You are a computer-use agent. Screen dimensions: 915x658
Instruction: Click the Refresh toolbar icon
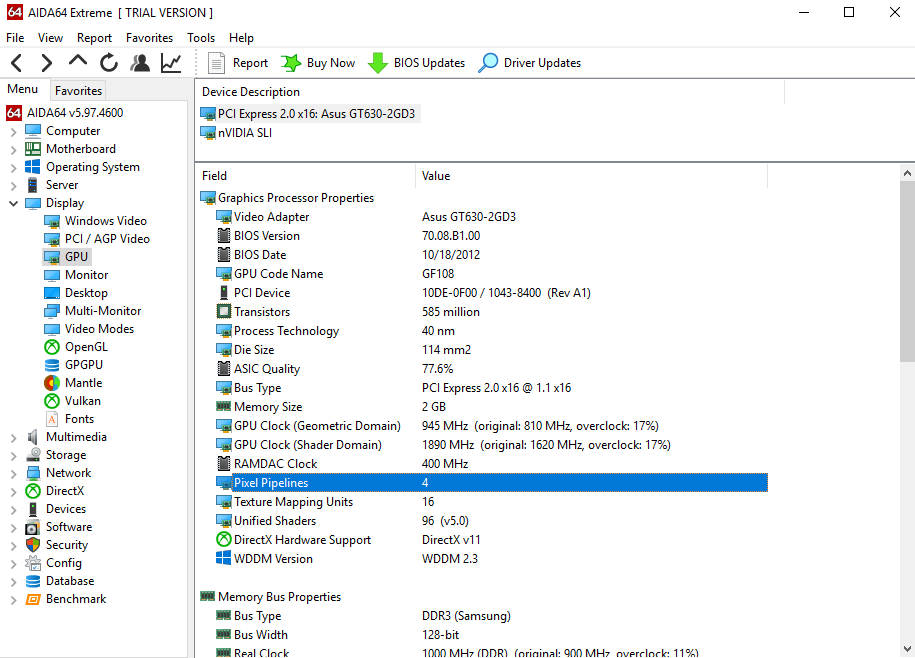109,63
